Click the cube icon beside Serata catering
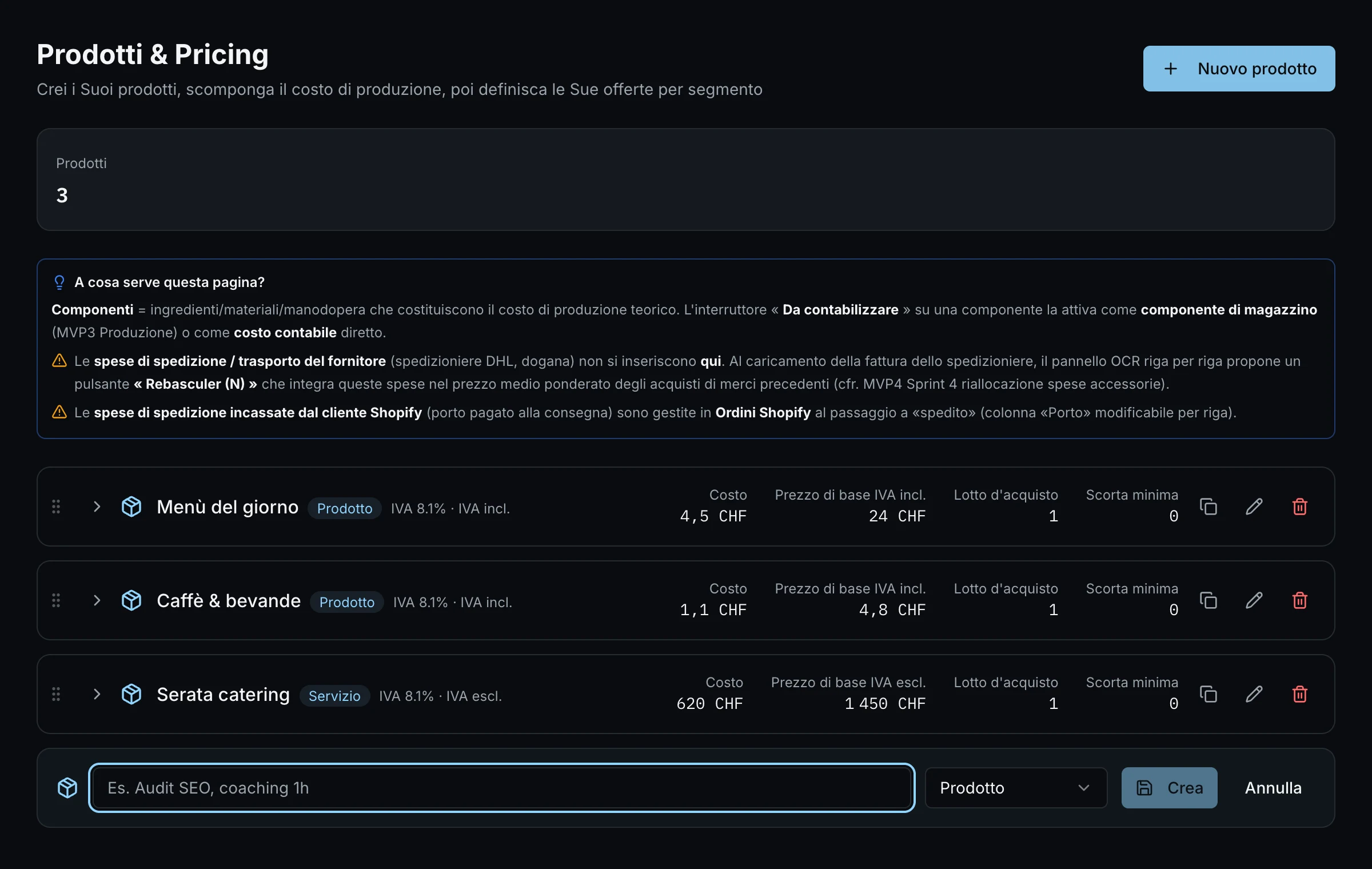1372x869 pixels. [131, 694]
